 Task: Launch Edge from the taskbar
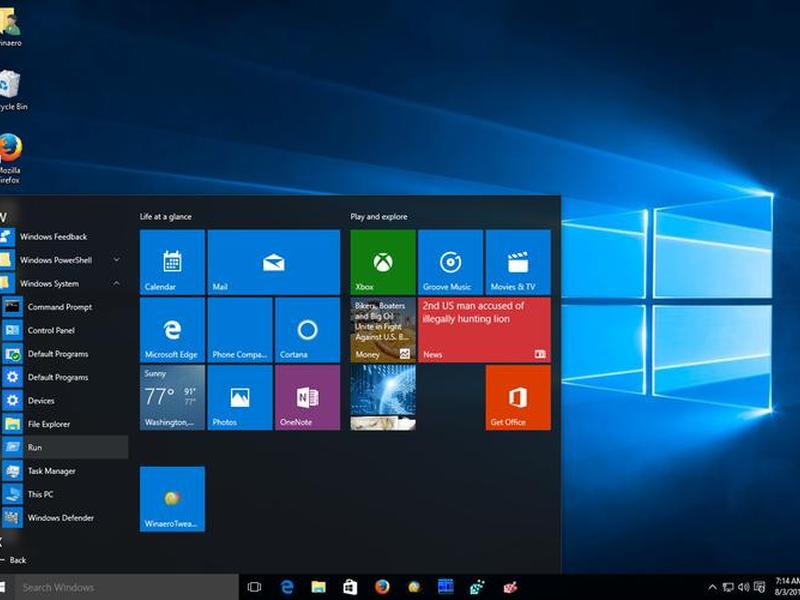coord(287,587)
